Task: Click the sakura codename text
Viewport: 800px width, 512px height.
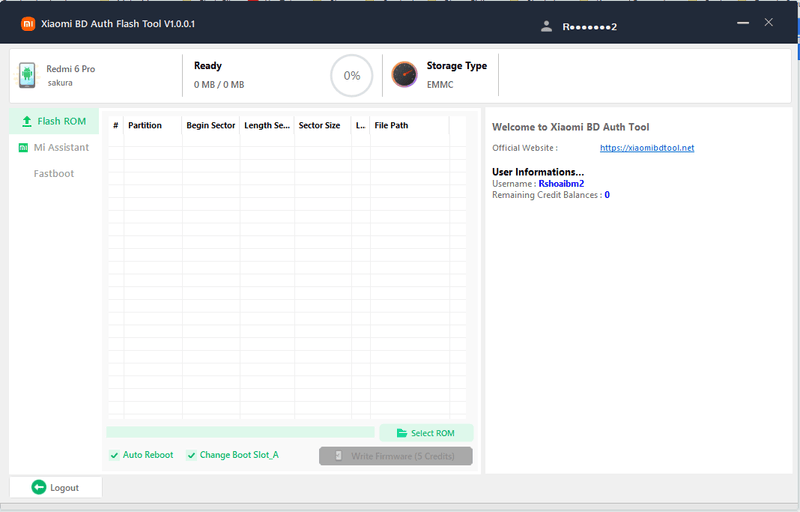Action: point(60,83)
